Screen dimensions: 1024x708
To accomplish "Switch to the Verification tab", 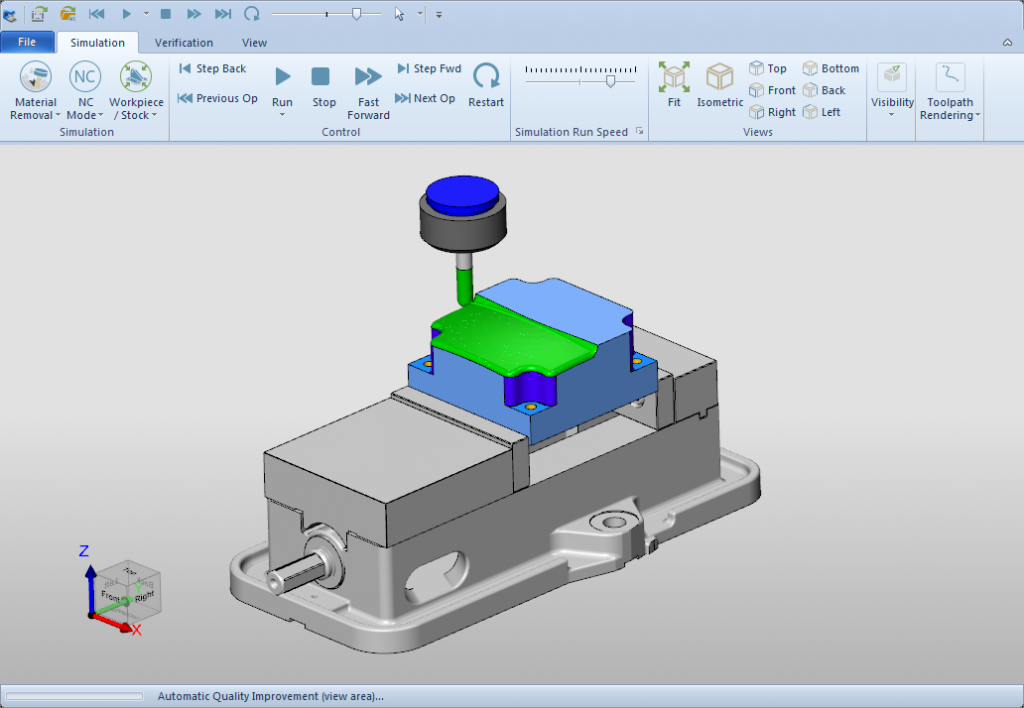I will 184,42.
